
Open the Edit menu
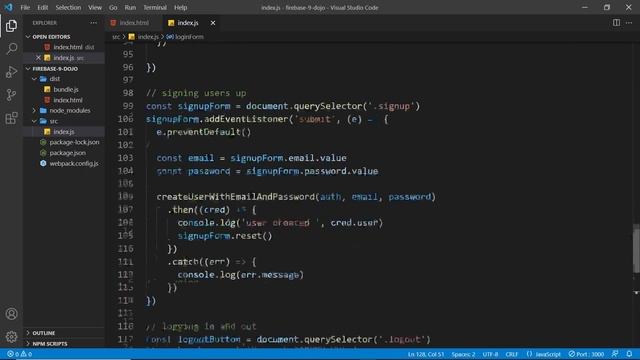point(42,7)
